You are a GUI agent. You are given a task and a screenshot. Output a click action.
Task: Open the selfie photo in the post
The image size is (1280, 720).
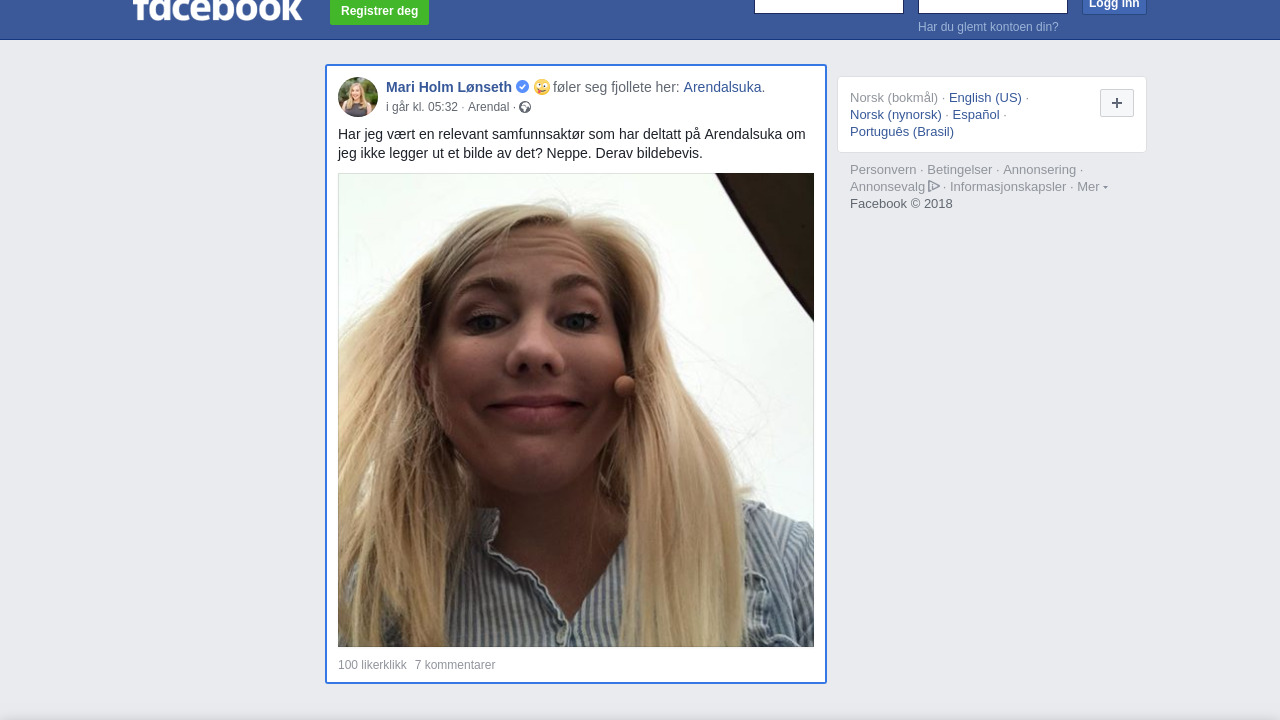click(x=576, y=410)
